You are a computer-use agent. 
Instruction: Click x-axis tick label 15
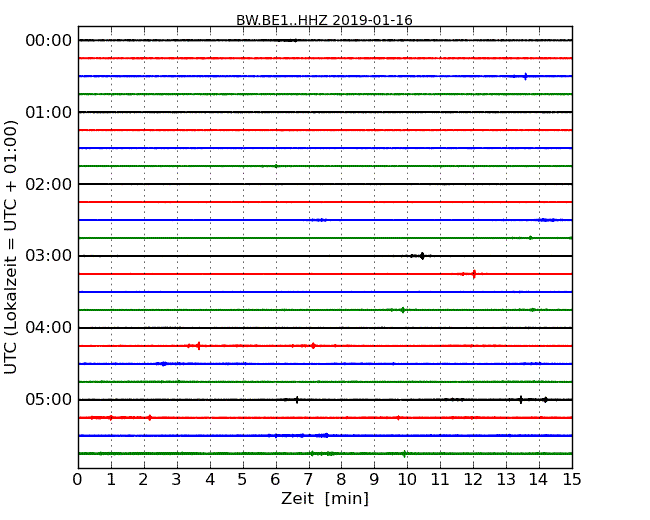[x=572, y=480]
